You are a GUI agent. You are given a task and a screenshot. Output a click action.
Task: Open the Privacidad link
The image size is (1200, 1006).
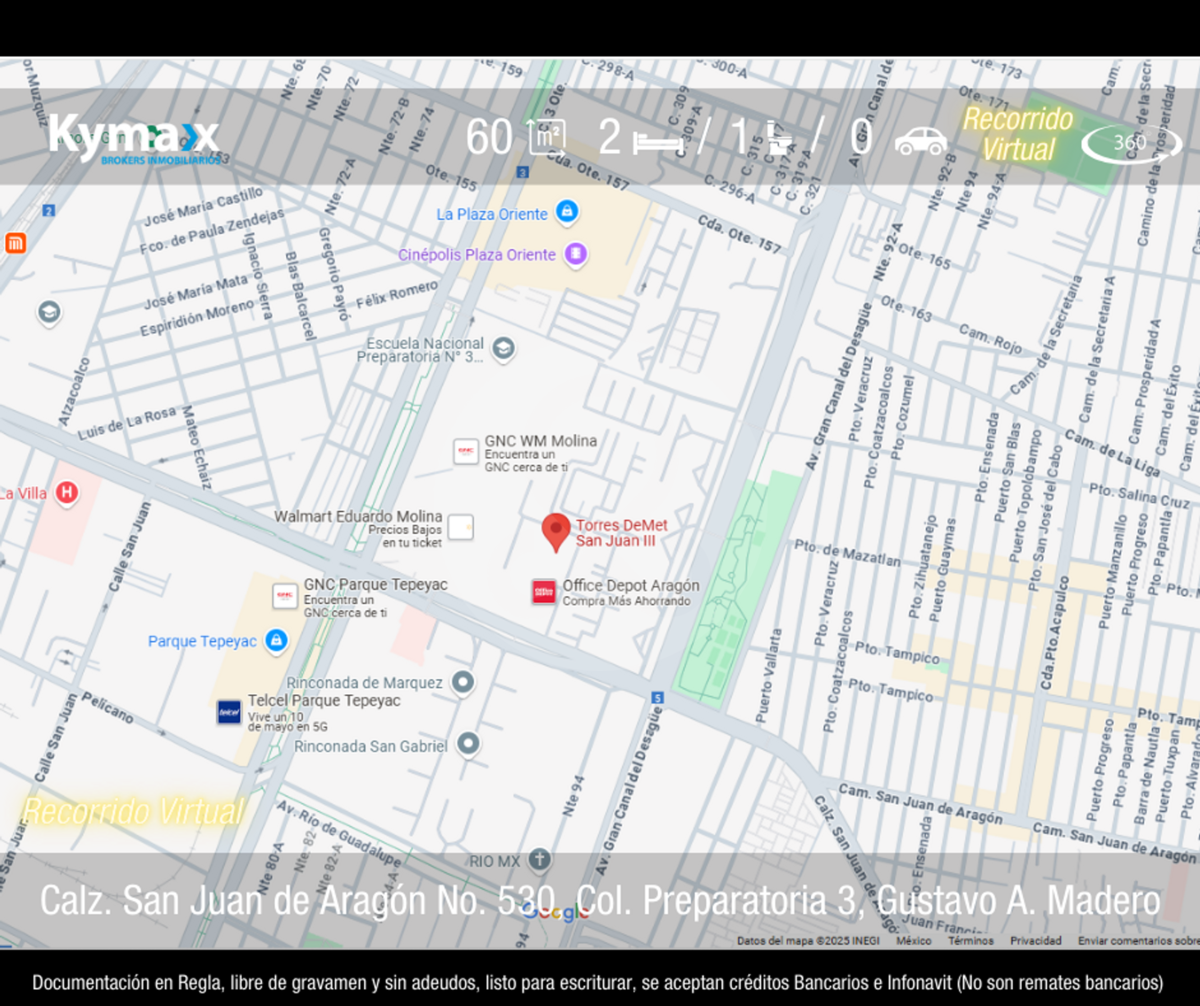(1035, 941)
